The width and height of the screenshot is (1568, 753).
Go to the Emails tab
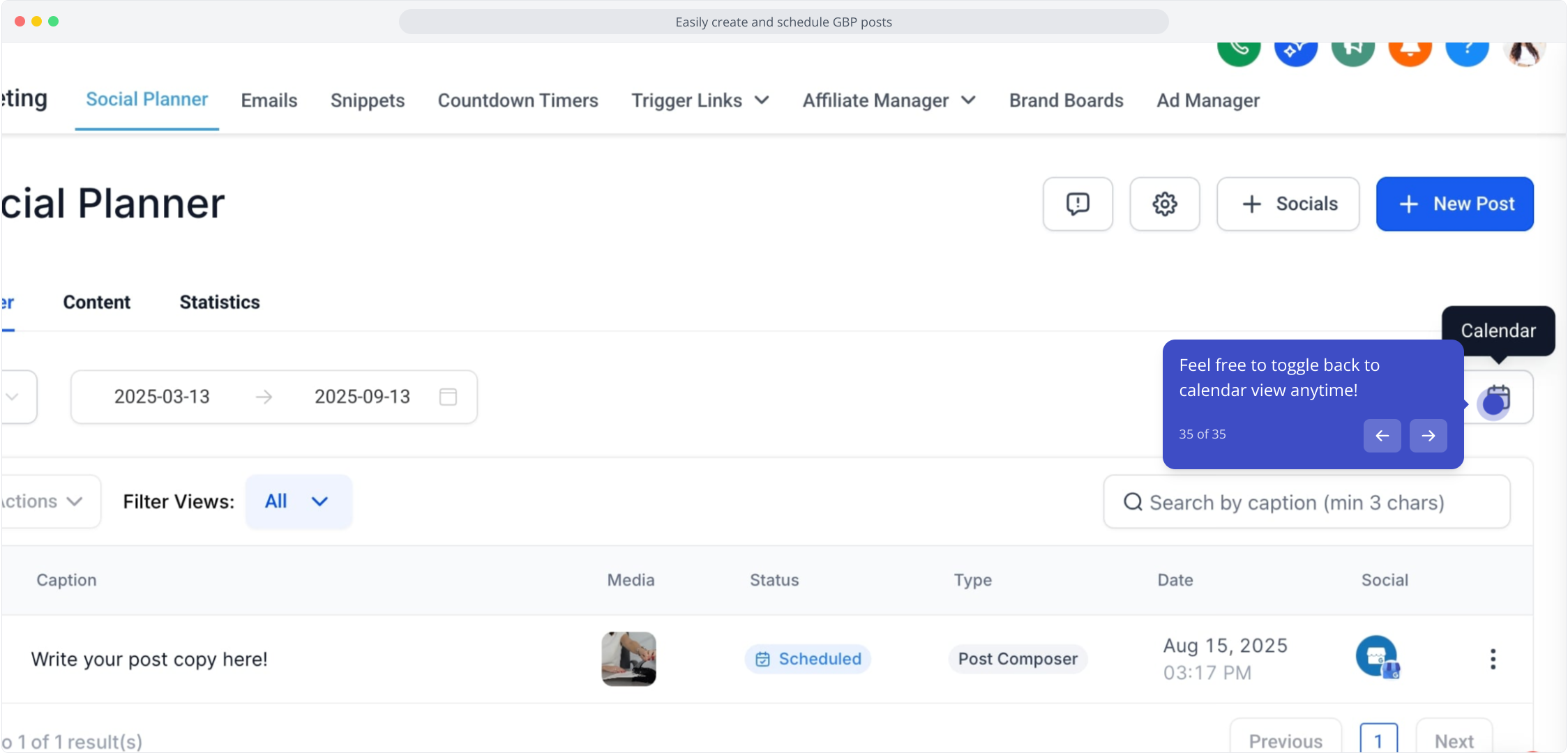point(269,100)
